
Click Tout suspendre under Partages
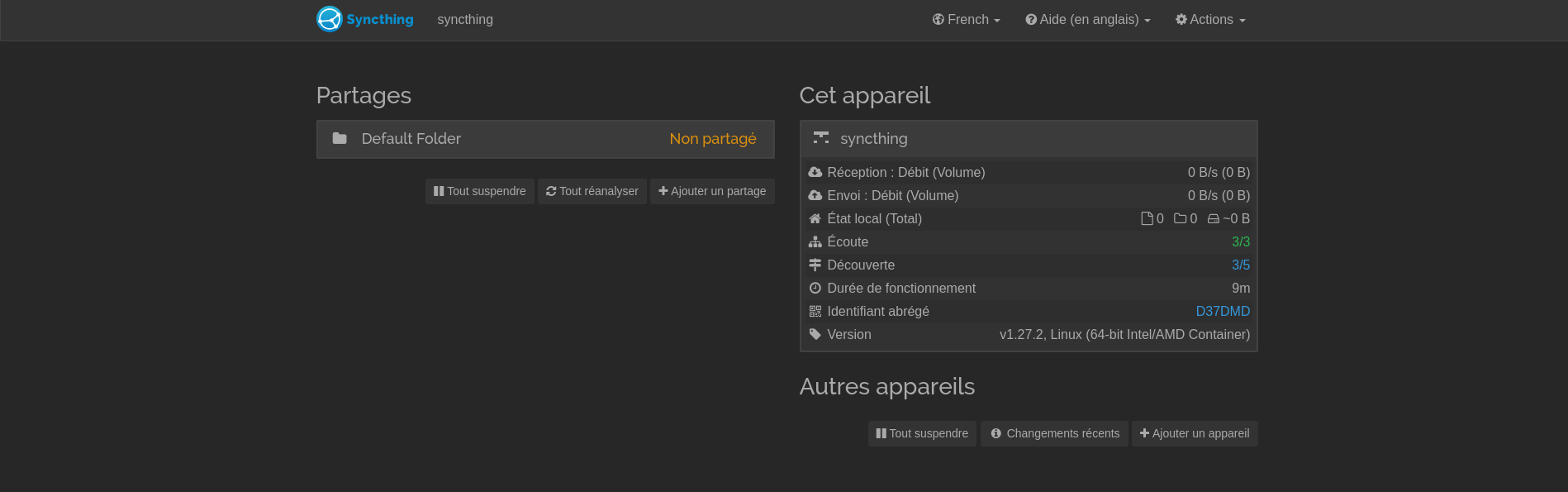(480, 191)
